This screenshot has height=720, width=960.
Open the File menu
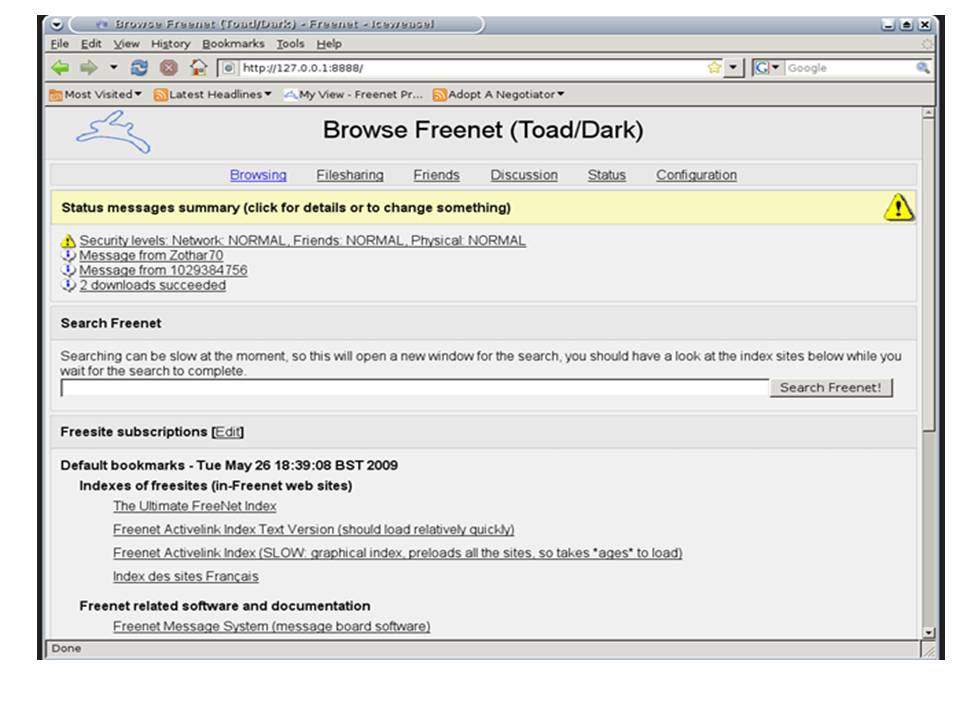59,43
